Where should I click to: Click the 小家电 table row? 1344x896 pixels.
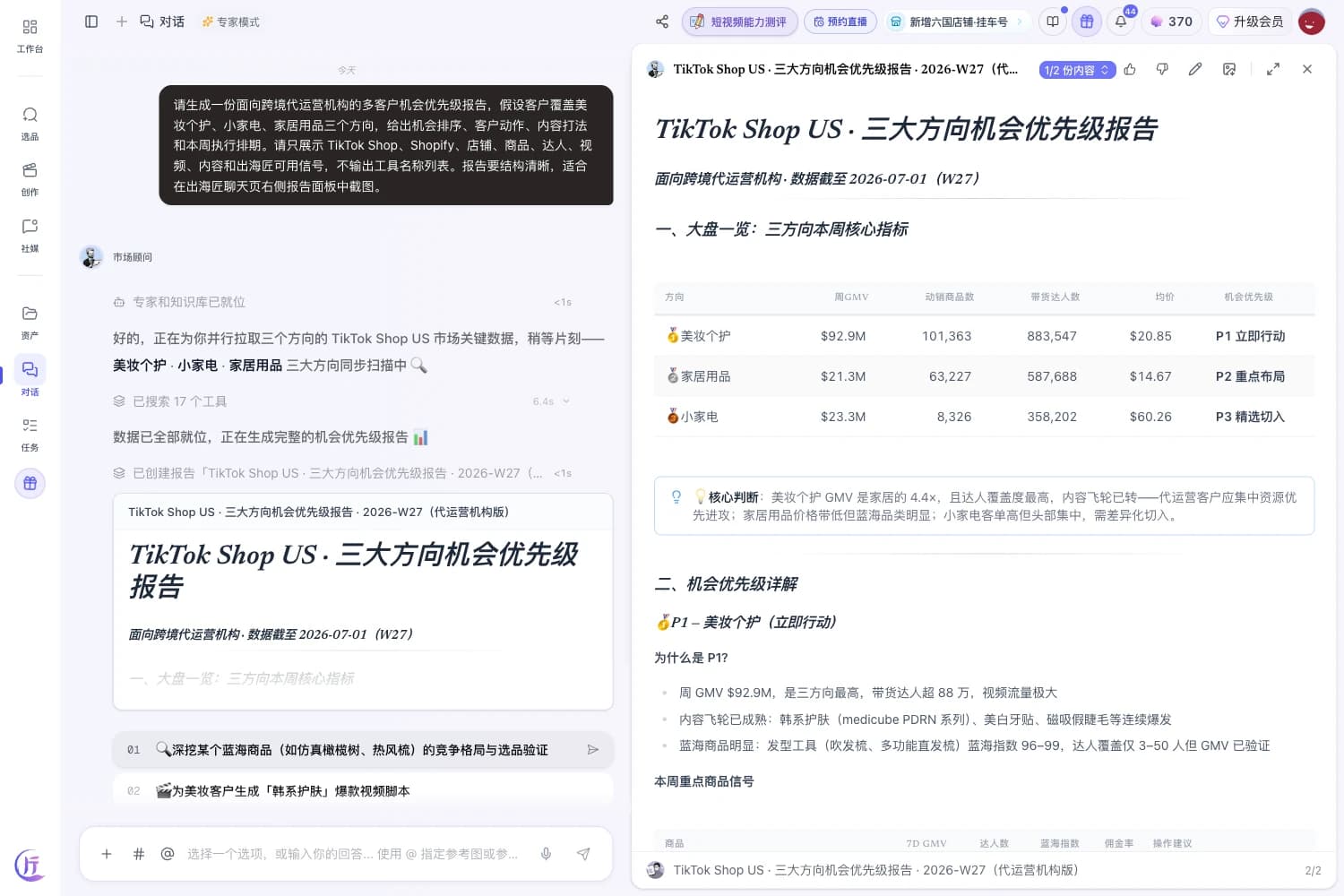(x=984, y=417)
